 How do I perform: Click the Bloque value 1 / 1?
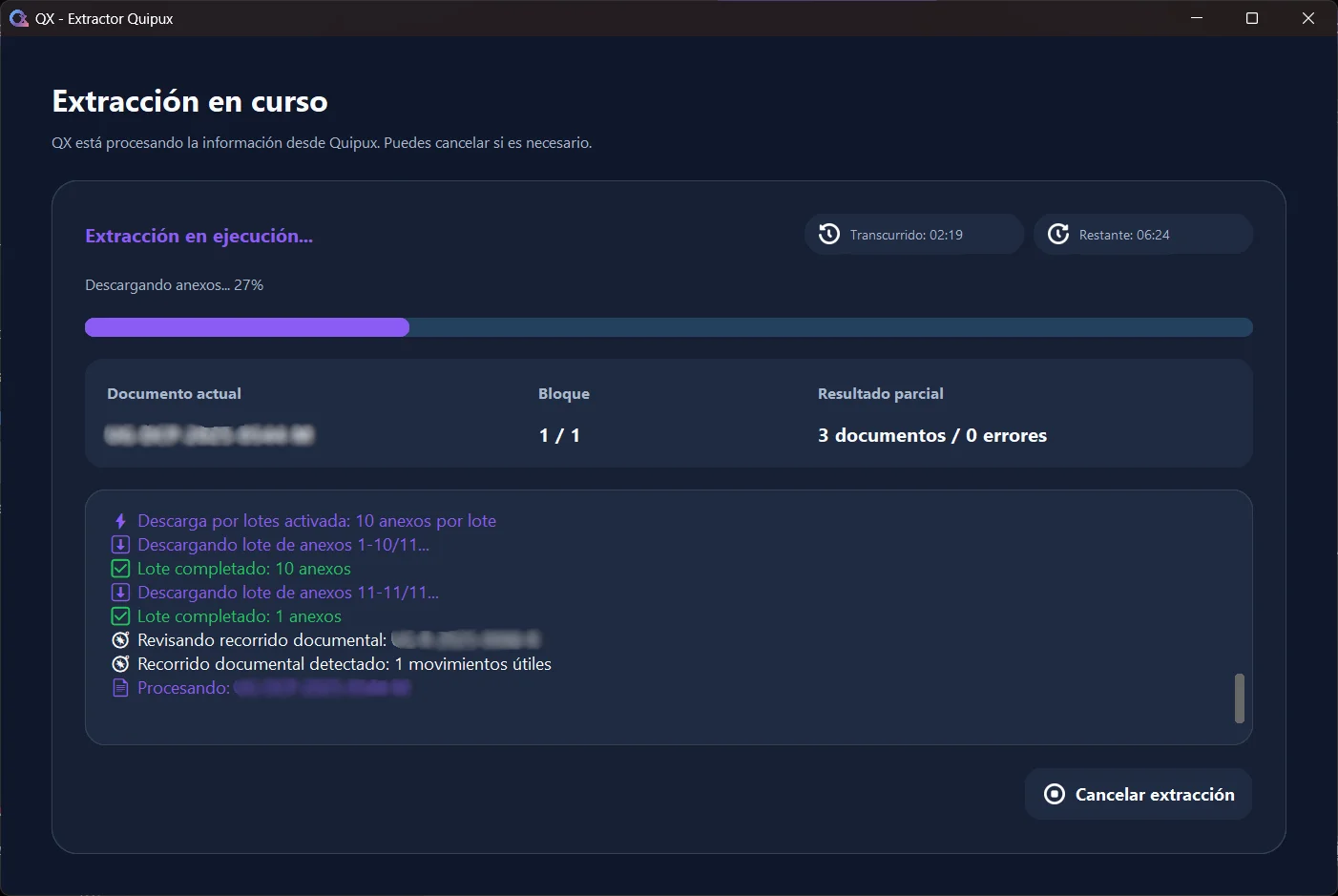pos(559,435)
